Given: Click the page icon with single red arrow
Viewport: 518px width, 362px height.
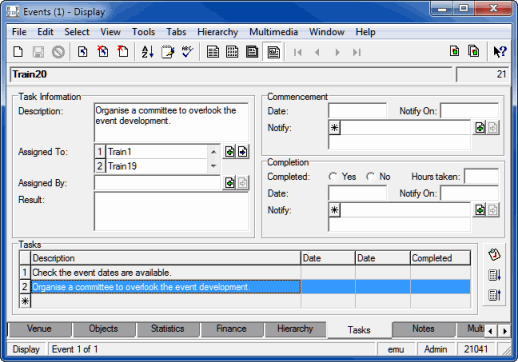Looking at the screenshot, I should pos(123,52).
